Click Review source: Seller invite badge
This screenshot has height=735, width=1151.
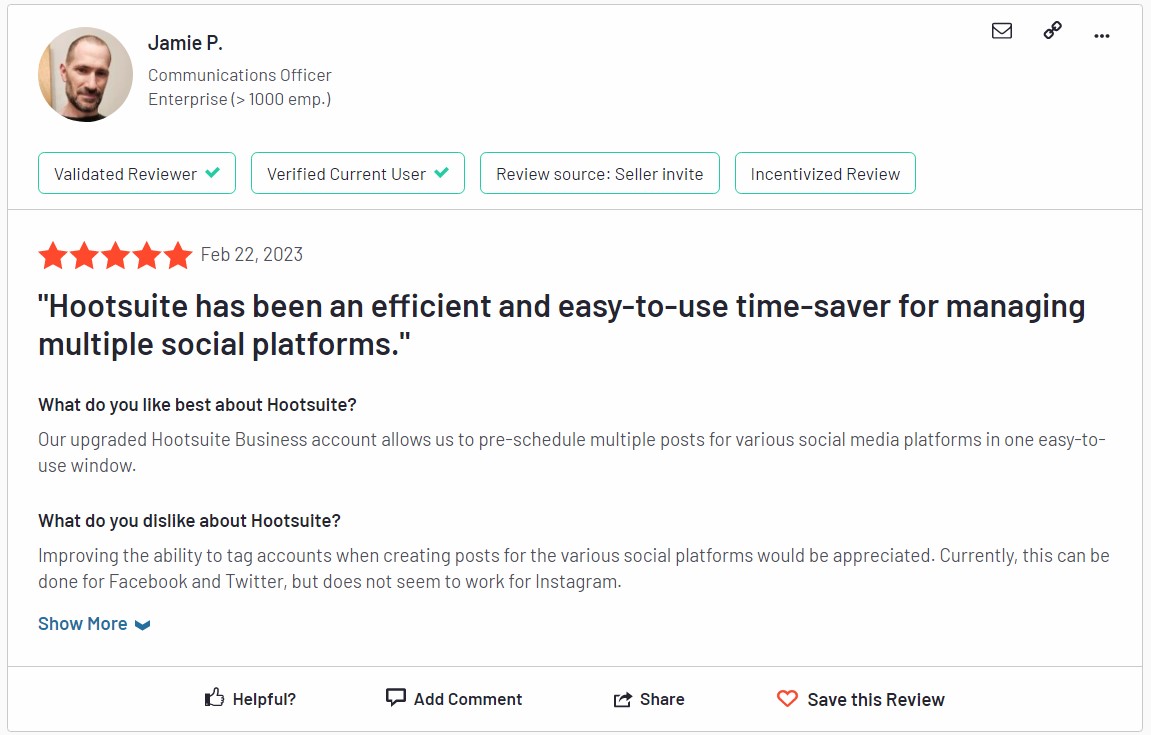pyautogui.click(x=600, y=173)
